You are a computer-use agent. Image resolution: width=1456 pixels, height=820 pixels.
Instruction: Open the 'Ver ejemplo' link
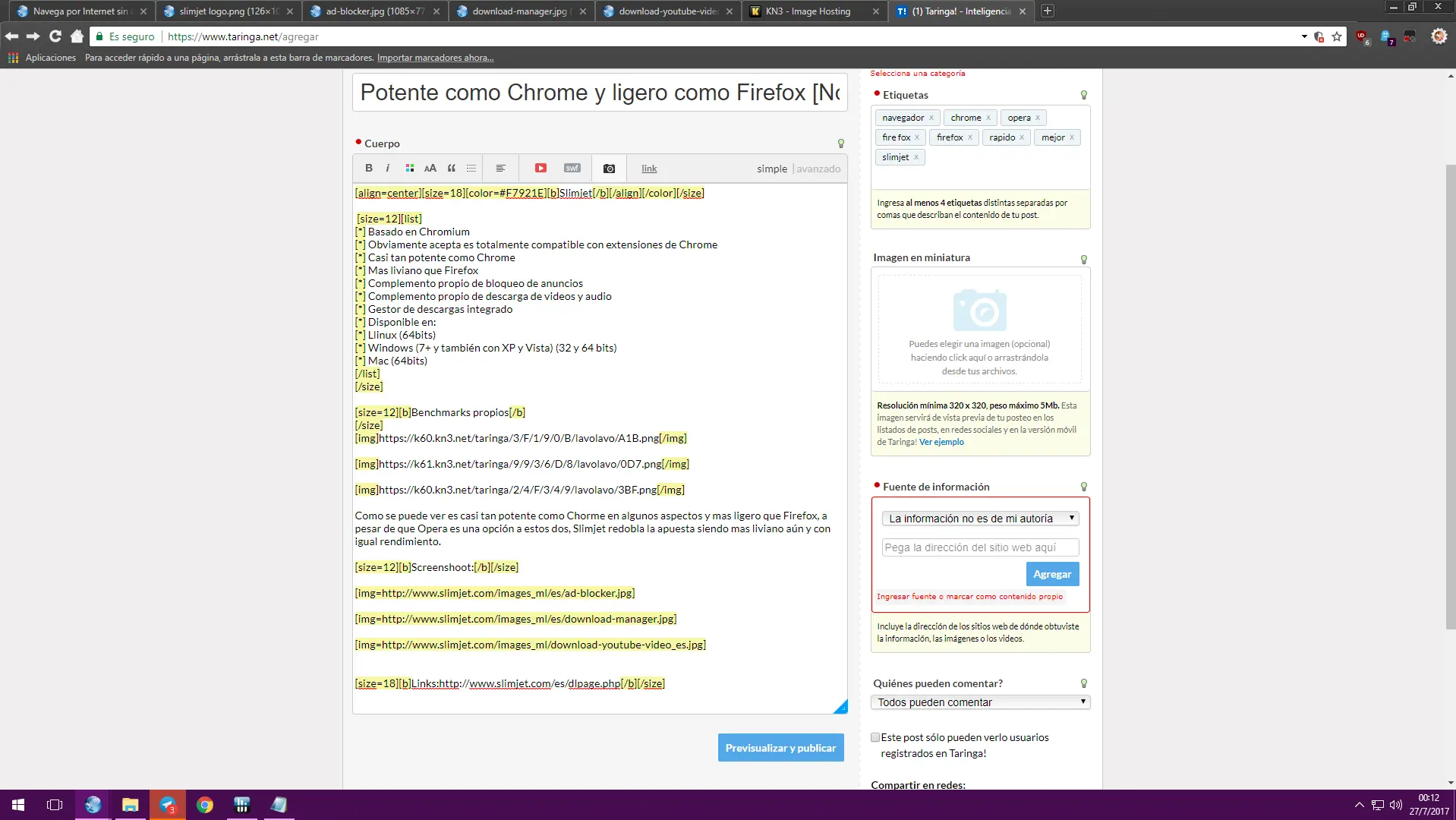point(941,442)
